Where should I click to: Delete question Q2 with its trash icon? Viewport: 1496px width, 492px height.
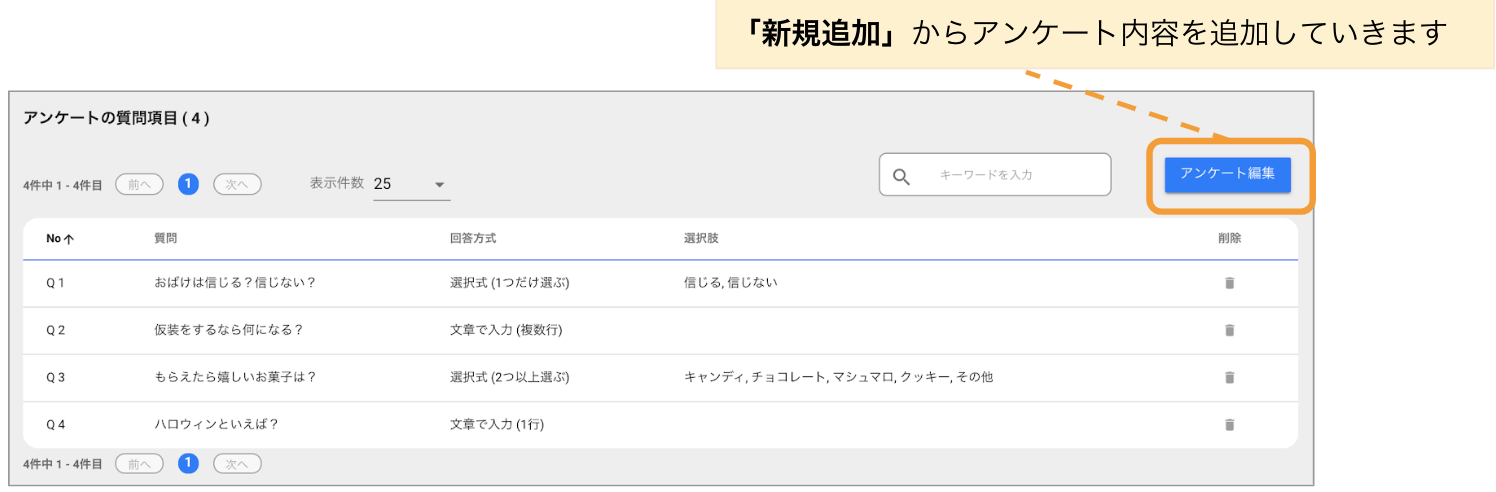1229,330
